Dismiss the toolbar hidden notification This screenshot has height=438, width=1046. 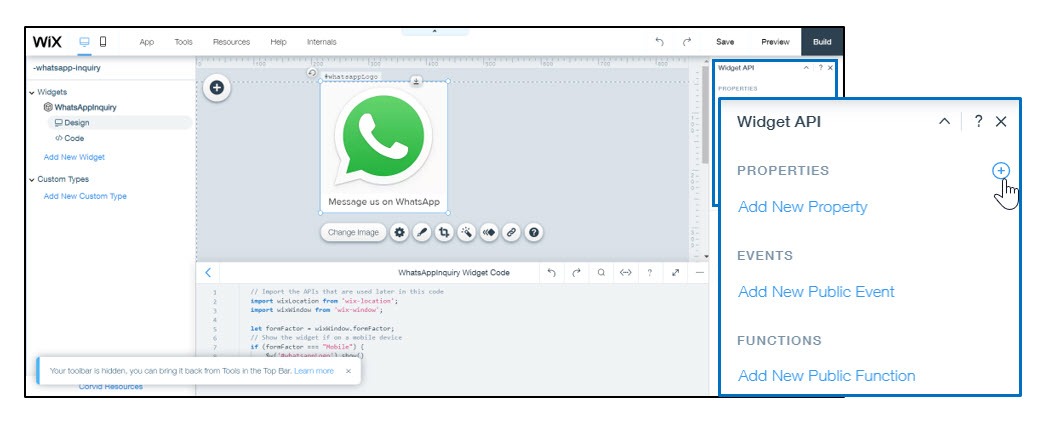pyautogui.click(x=348, y=371)
